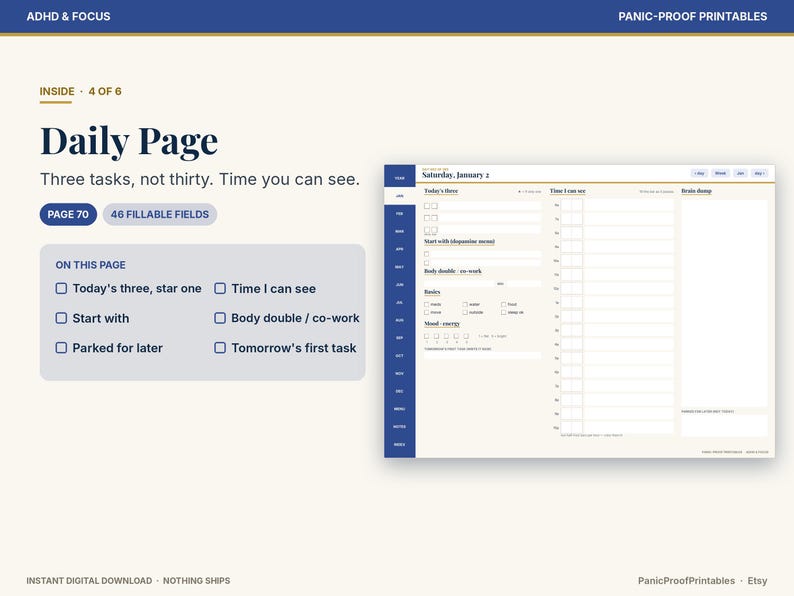This screenshot has width=794, height=596.
Task: Click the "Basics" section heading
Action: click(x=432, y=292)
